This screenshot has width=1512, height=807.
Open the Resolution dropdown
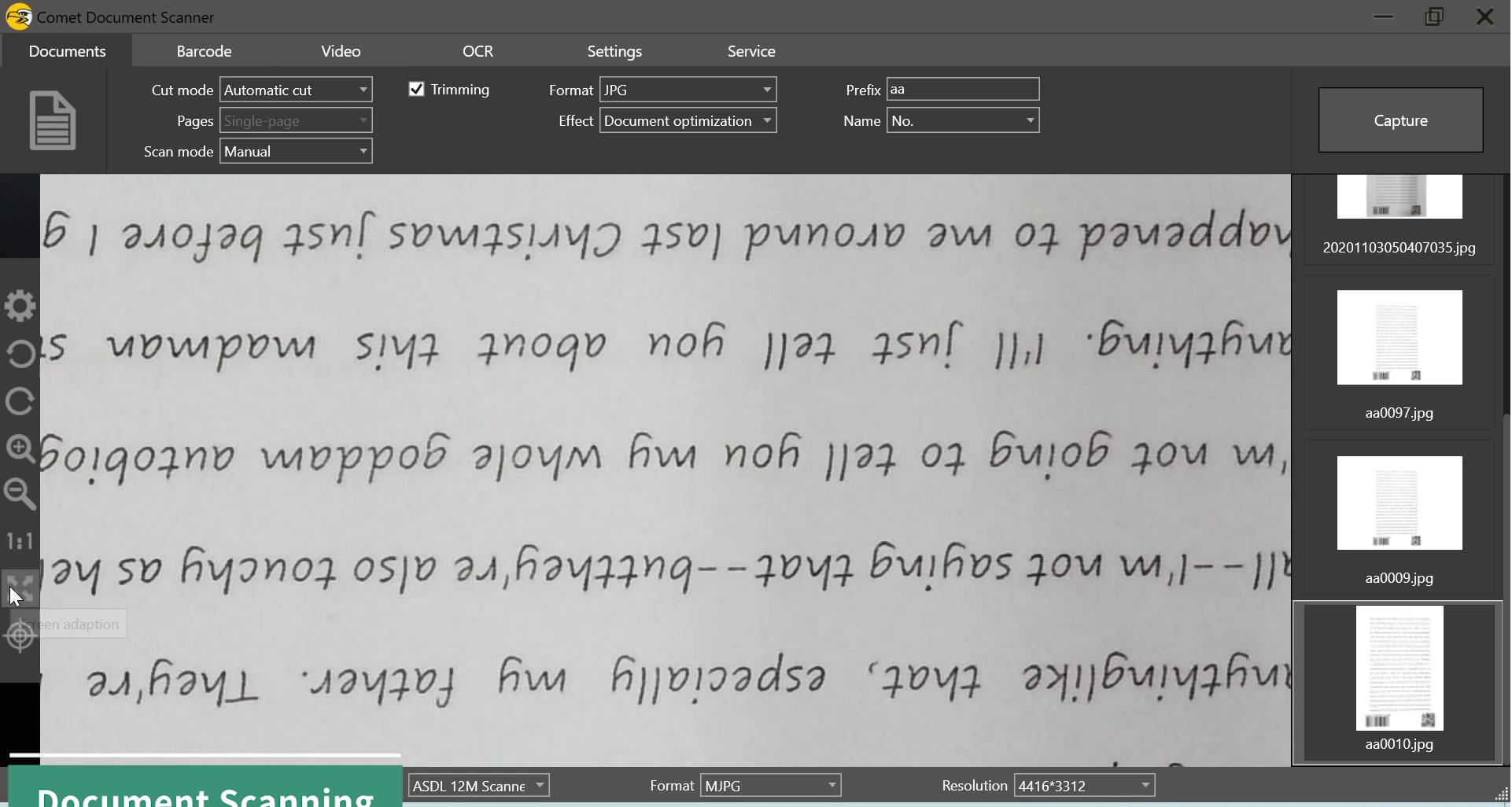[1084, 786]
